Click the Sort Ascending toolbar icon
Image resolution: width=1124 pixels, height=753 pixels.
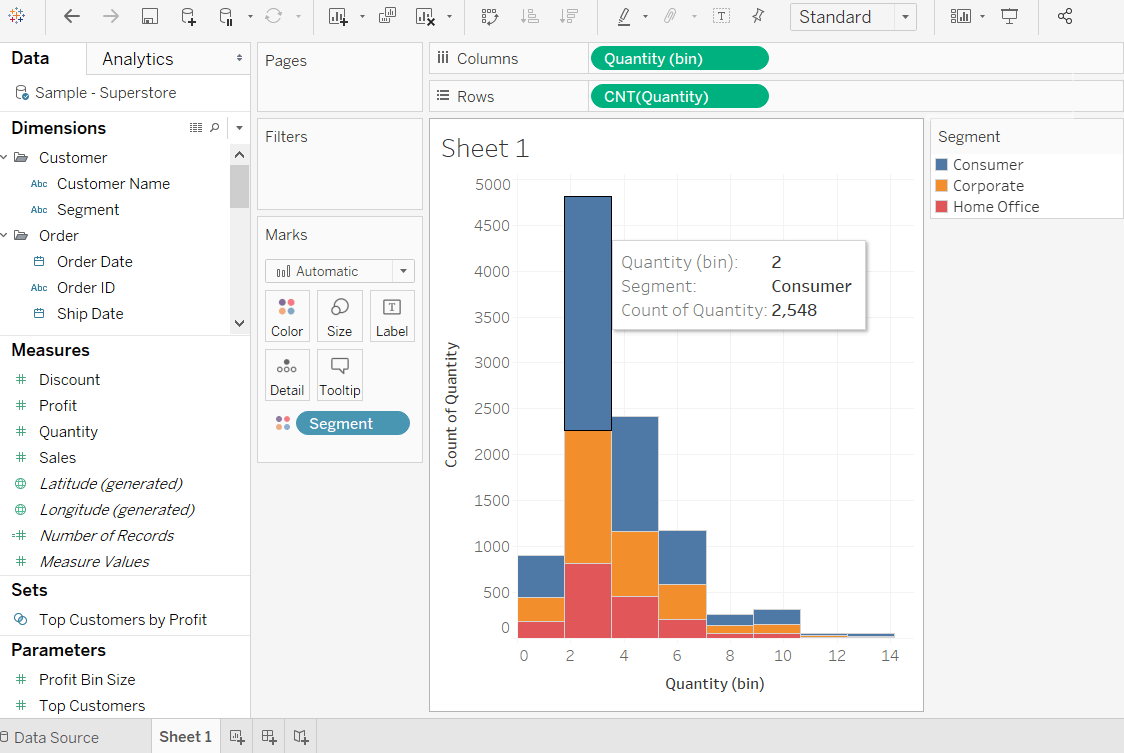click(x=530, y=16)
